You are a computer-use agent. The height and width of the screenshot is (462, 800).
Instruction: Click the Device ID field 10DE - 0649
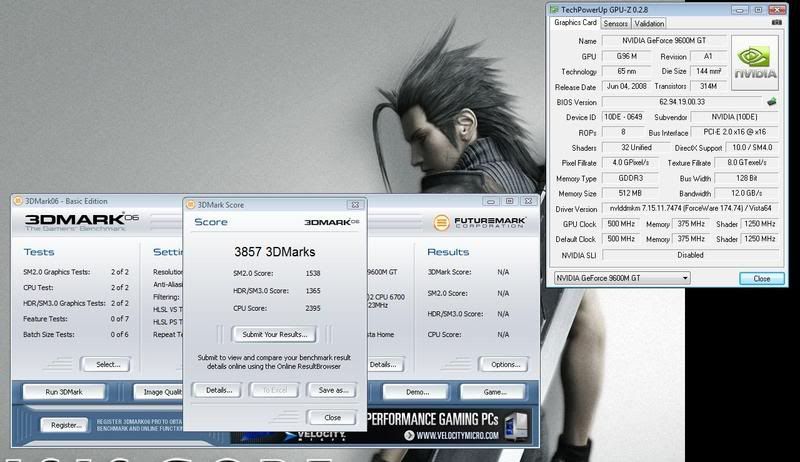[623, 117]
